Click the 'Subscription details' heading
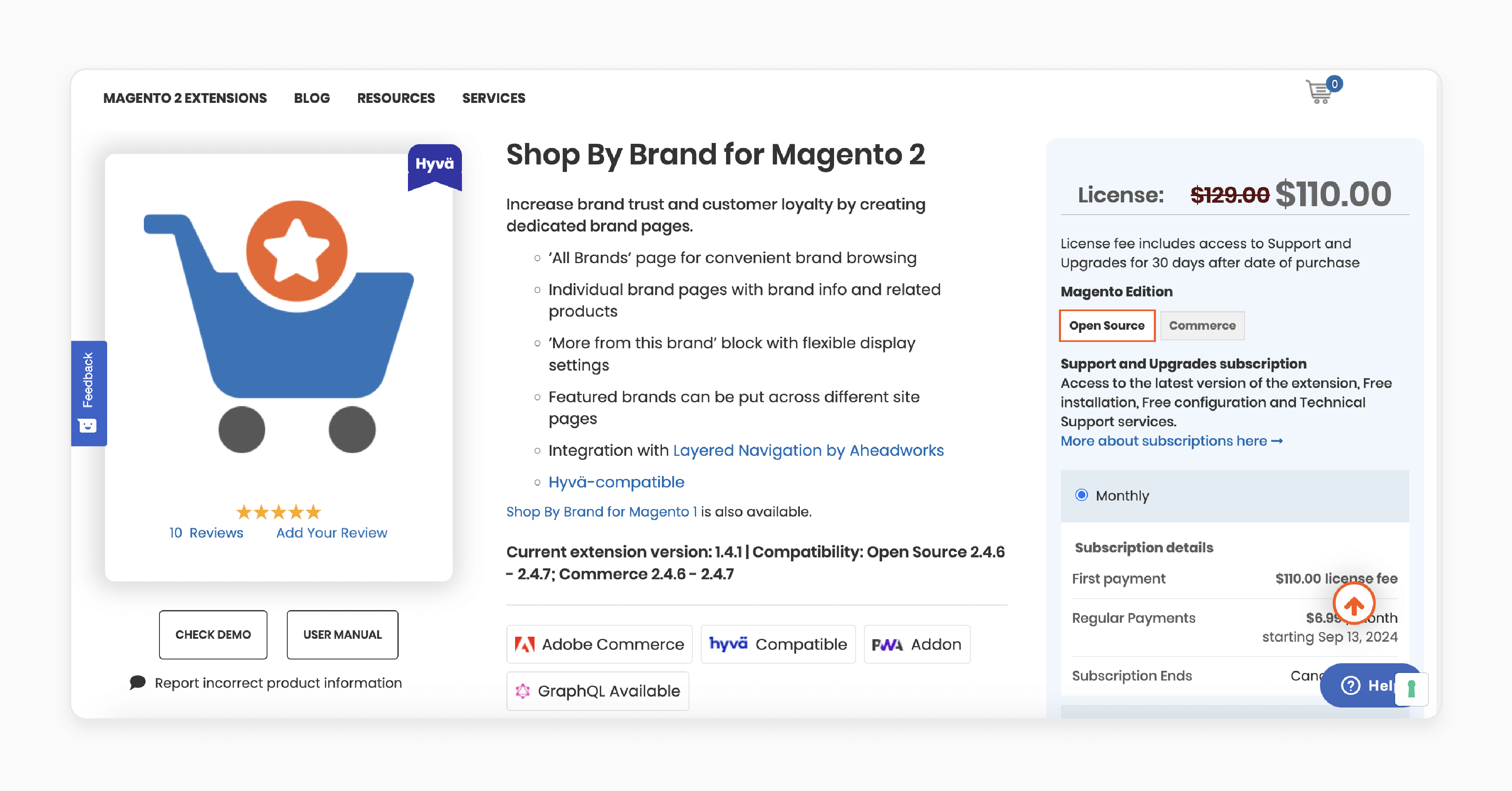The width and height of the screenshot is (1512, 791). (x=1144, y=547)
